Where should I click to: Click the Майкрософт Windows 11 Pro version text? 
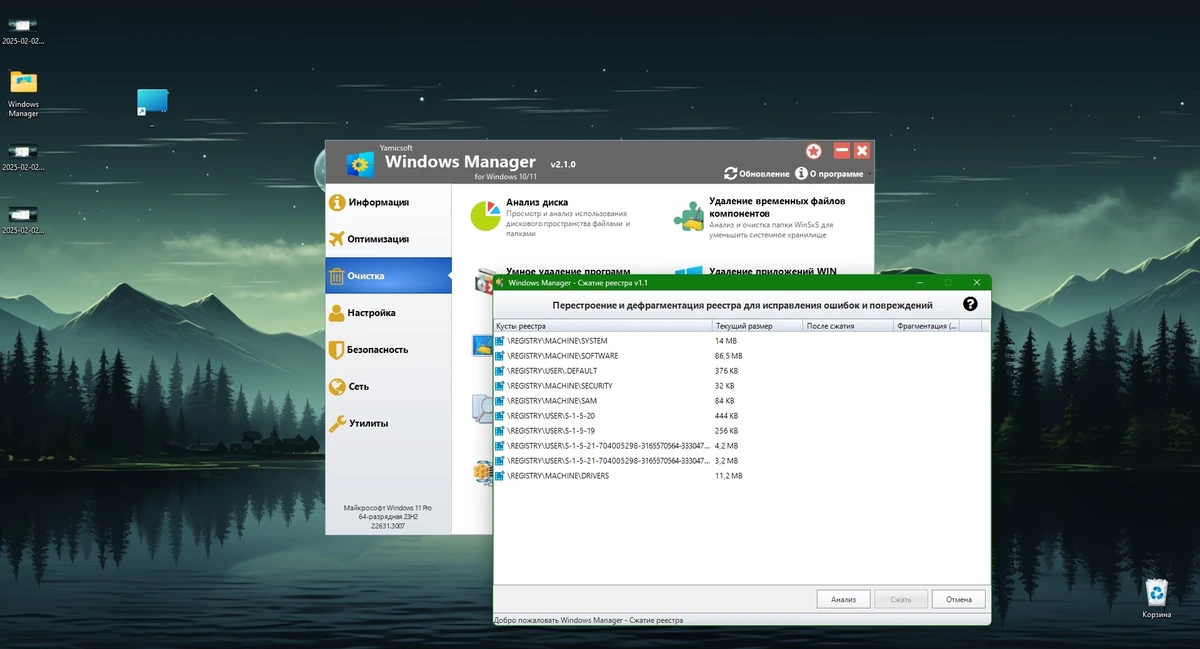(388, 507)
